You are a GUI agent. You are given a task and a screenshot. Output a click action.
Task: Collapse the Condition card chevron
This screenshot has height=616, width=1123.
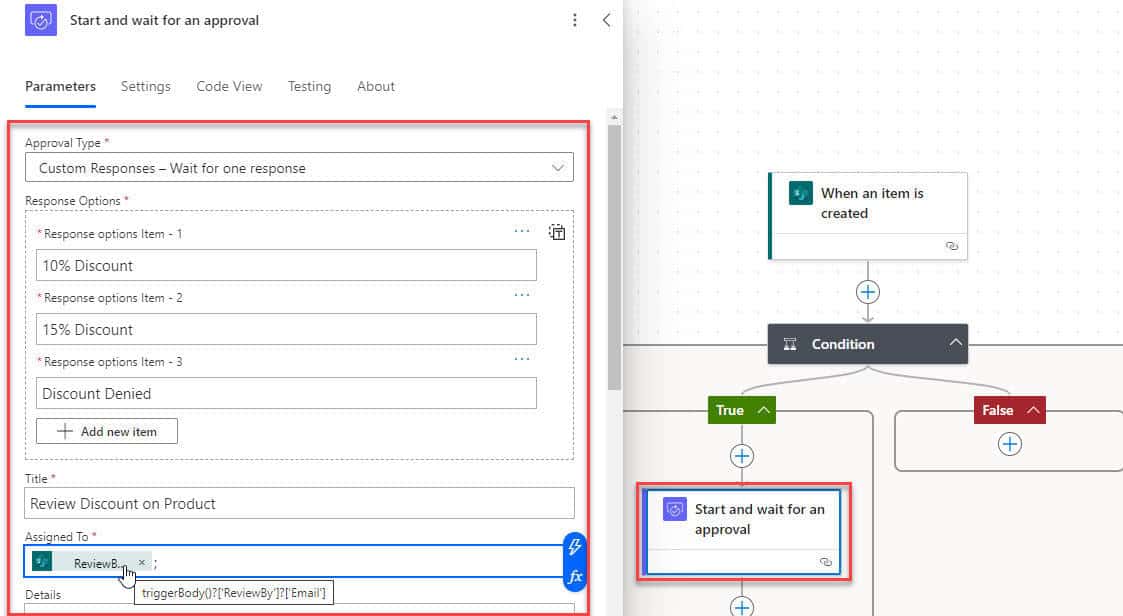[x=955, y=343]
